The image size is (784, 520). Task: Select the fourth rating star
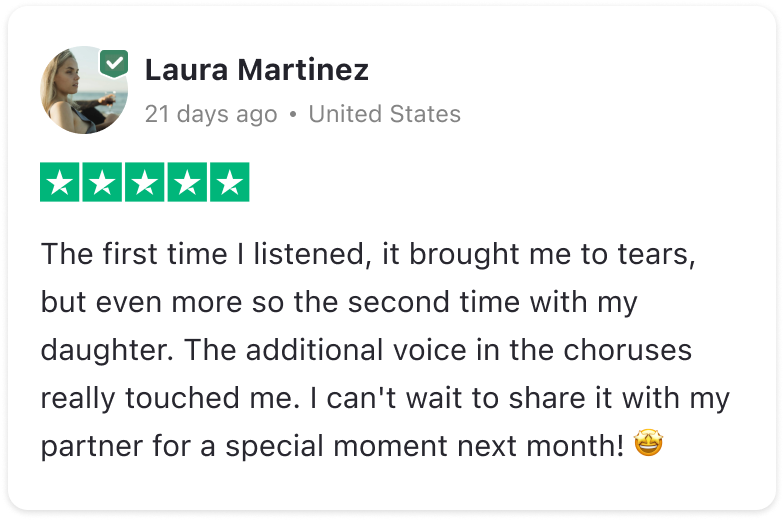(x=188, y=184)
